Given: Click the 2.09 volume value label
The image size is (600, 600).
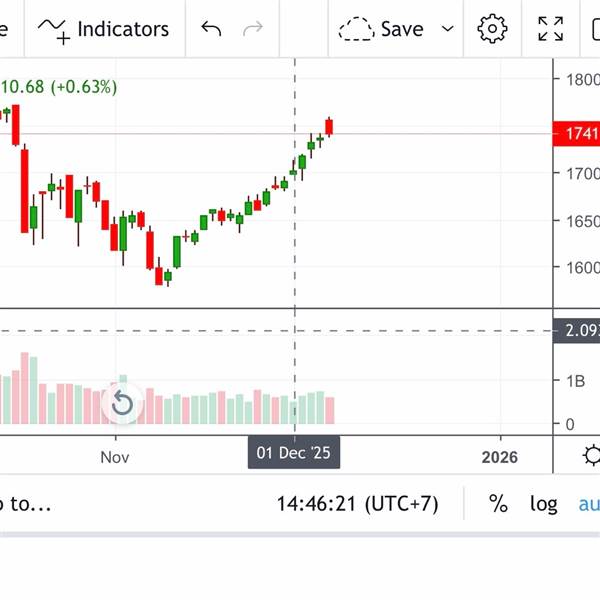Looking at the screenshot, I should click(x=579, y=331).
